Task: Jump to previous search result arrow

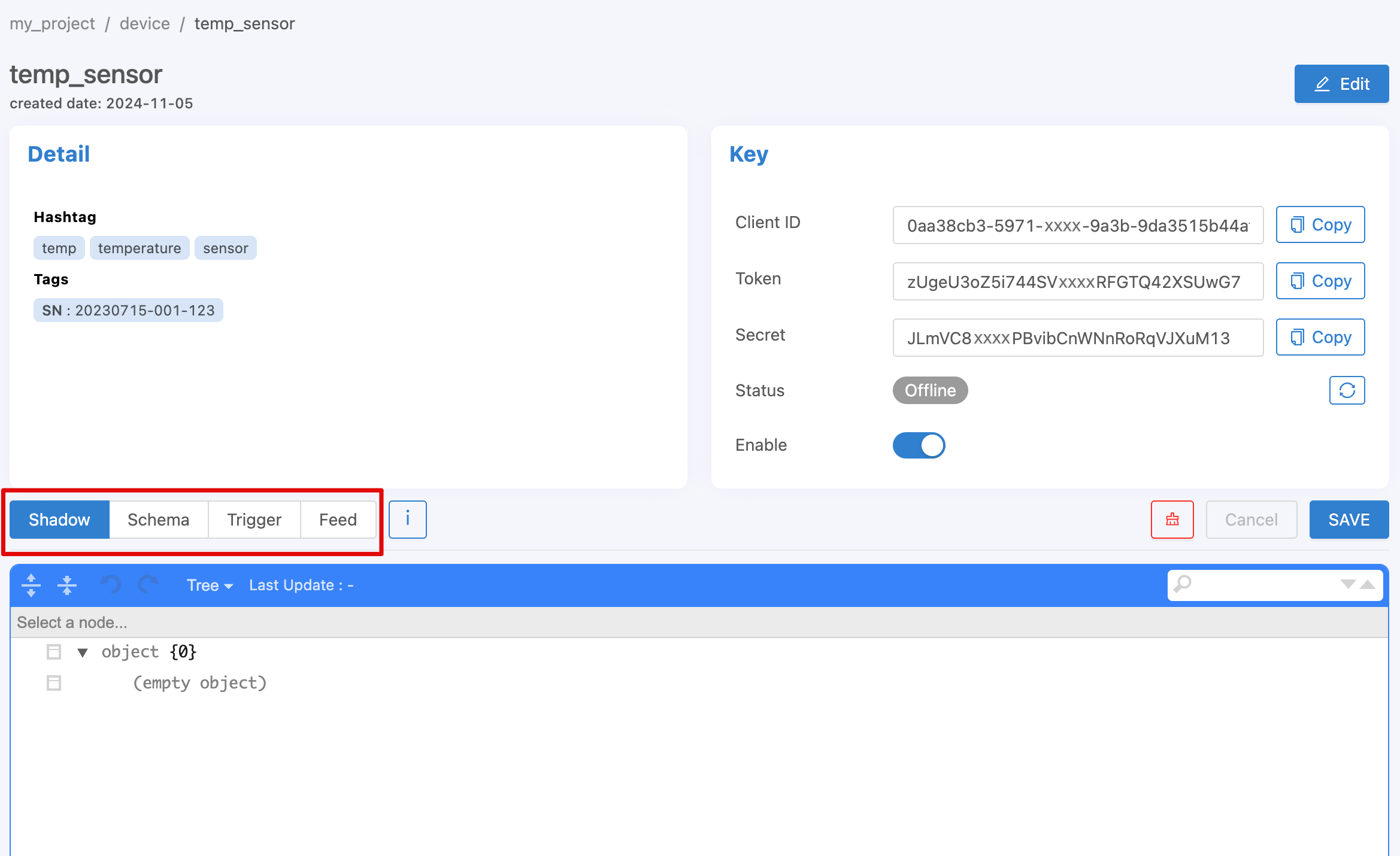Action: click(1368, 584)
